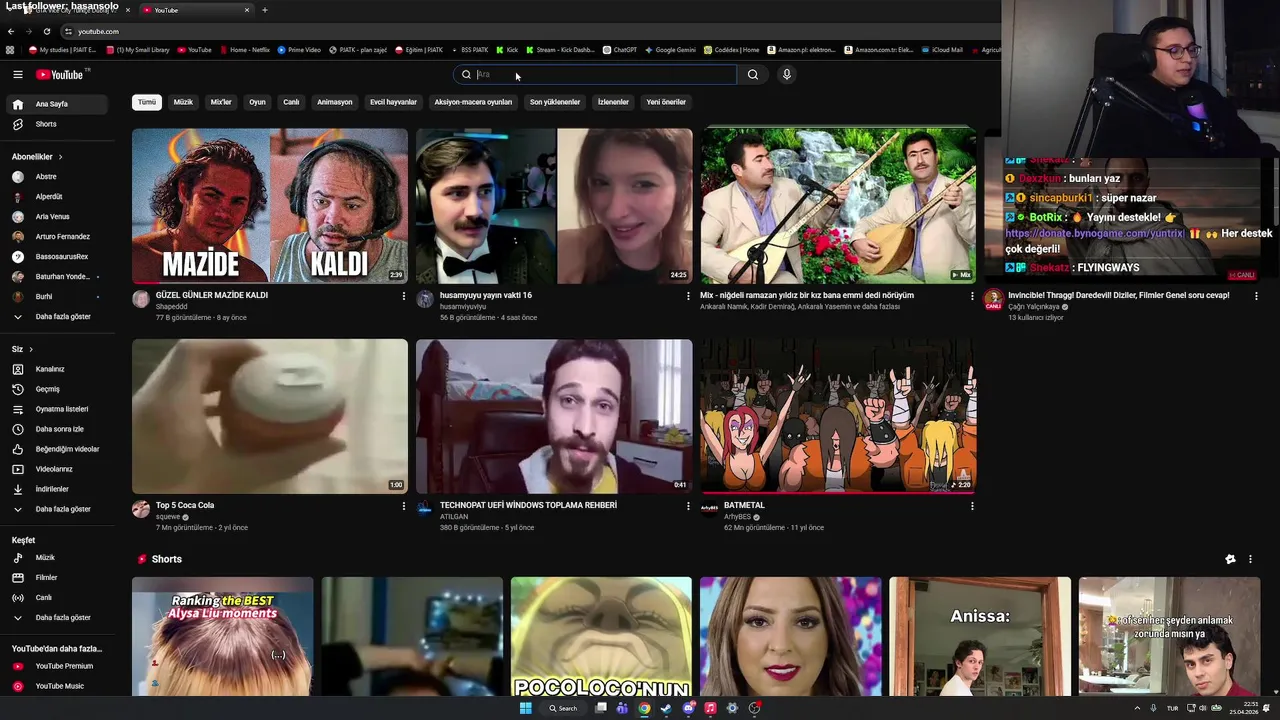This screenshot has width=1280, height=720.
Task: Open the Home - Netflix bookmark
Action: click(243, 50)
